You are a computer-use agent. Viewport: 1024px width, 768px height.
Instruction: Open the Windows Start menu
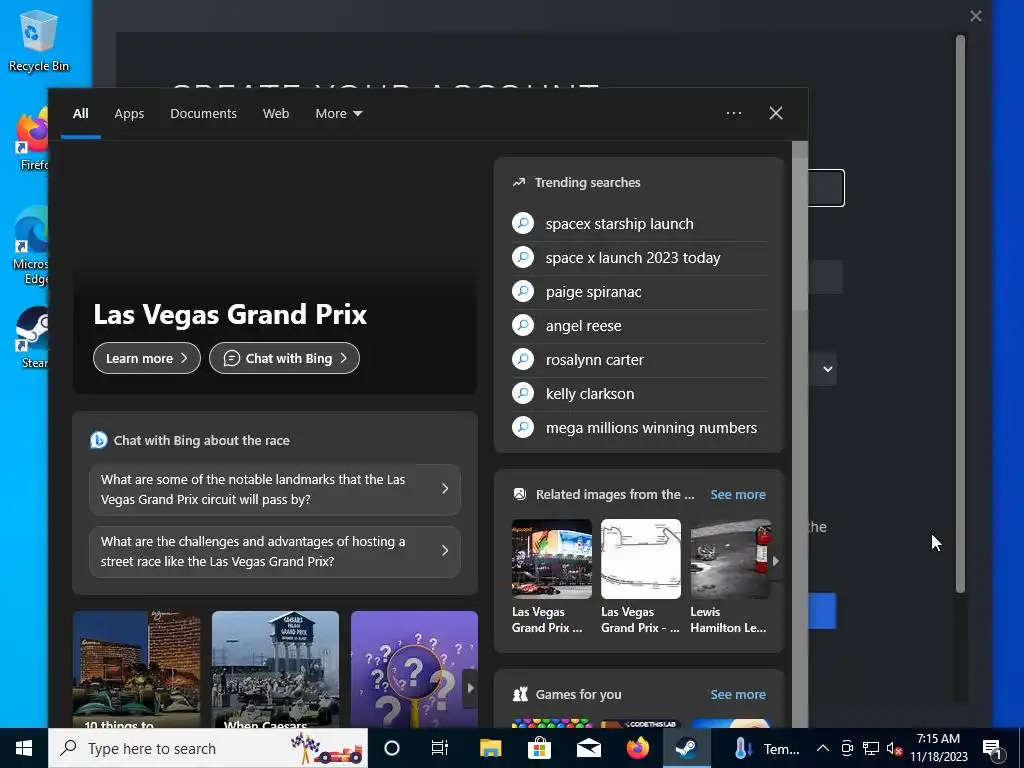coord(24,748)
